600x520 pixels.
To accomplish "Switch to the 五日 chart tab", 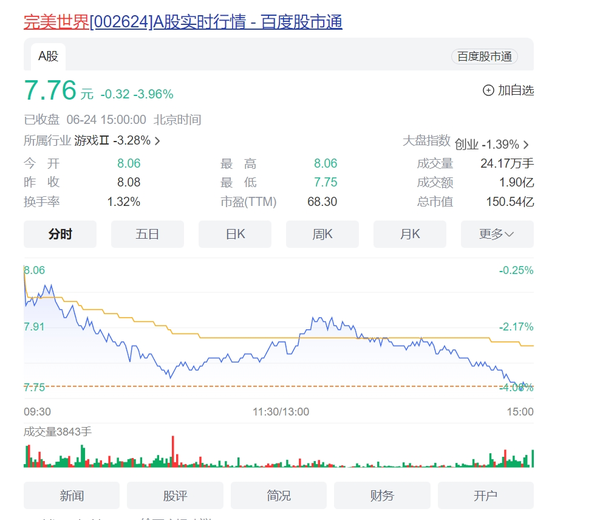I will click(x=147, y=234).
